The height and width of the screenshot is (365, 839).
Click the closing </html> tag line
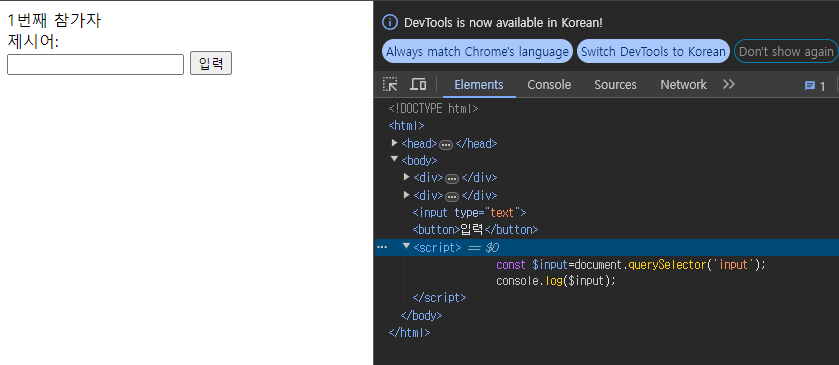409,332
